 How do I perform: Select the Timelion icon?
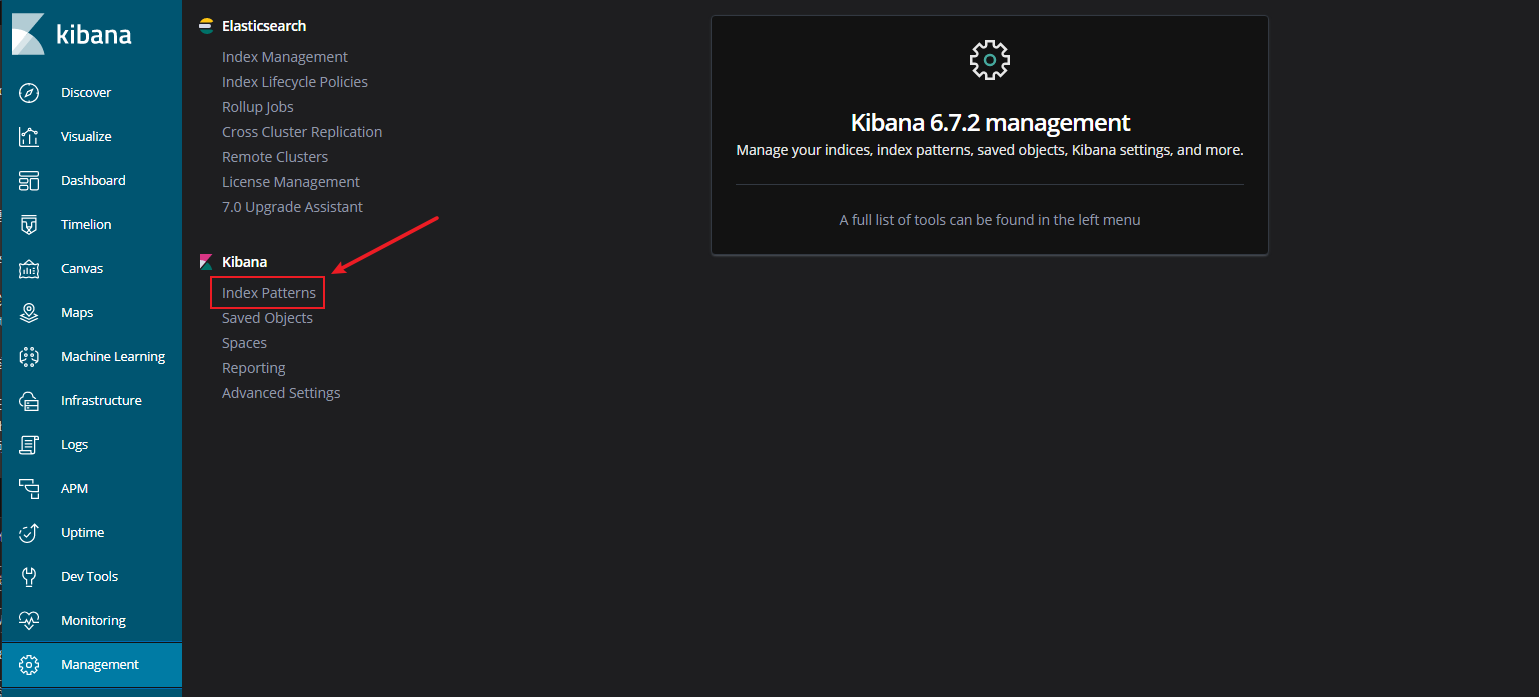29,225
